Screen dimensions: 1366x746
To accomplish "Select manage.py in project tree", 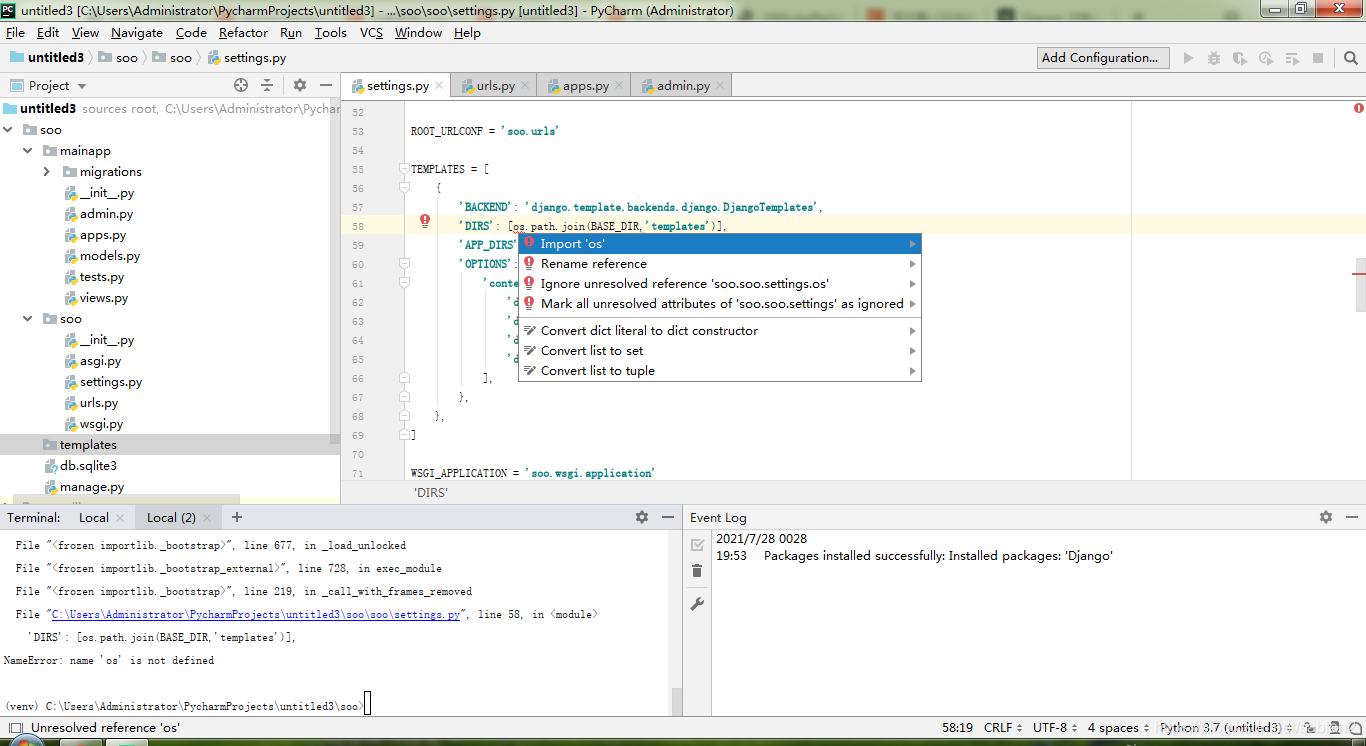I will click(x=92, y=487).
